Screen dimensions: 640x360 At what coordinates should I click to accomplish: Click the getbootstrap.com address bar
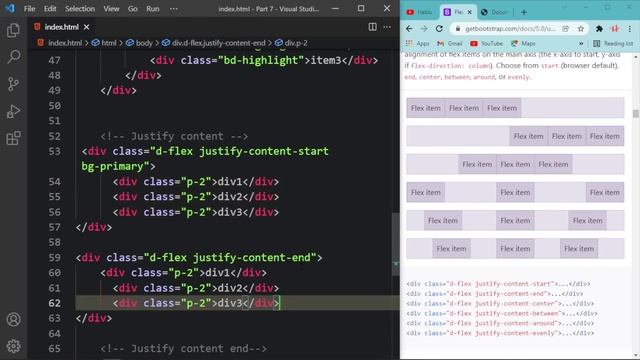point(510,29)
